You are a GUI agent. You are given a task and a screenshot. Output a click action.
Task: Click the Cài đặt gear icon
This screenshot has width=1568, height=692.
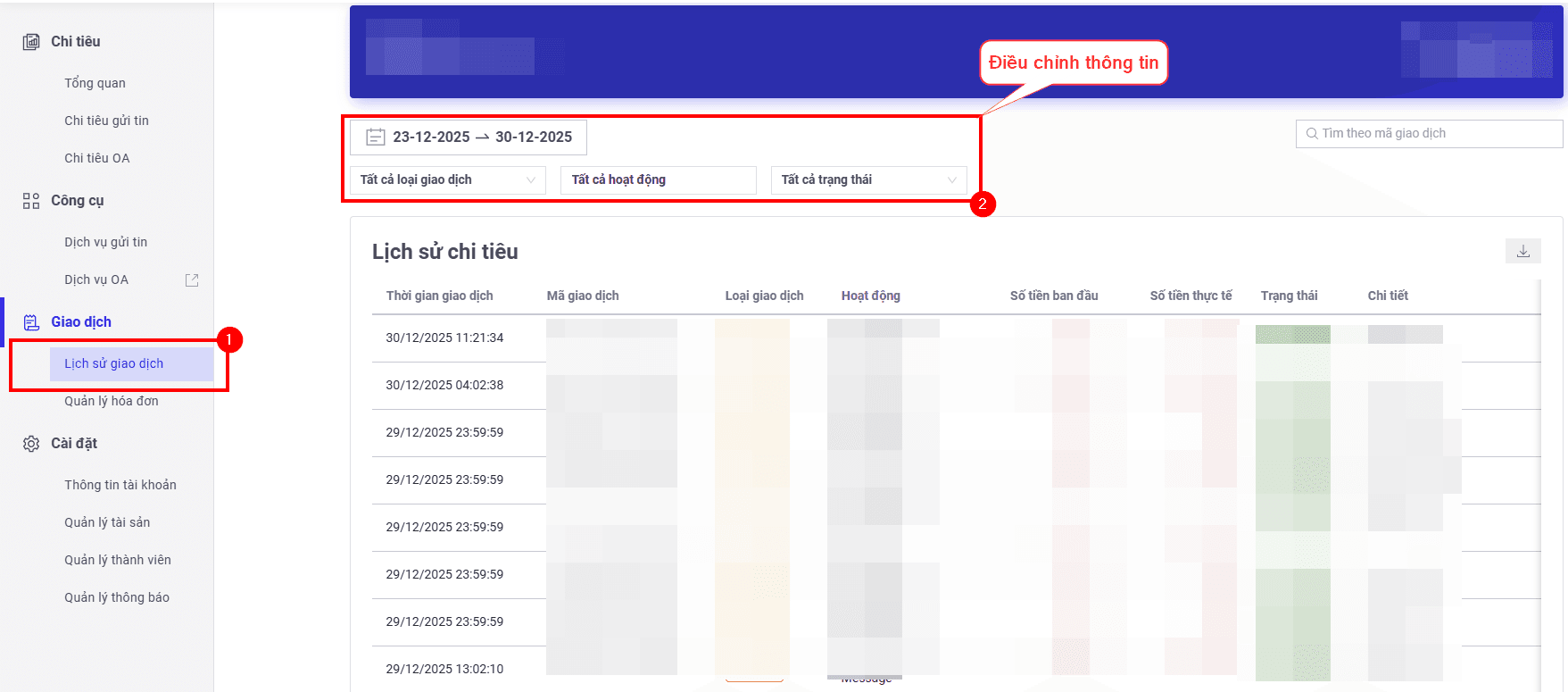(31, 444)
